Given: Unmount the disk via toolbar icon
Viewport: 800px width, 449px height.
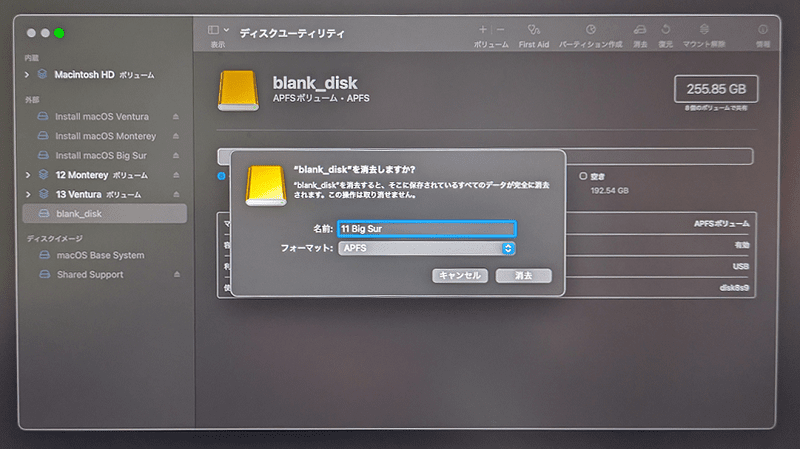Looking at the screenshot, I should click(704, 30).
